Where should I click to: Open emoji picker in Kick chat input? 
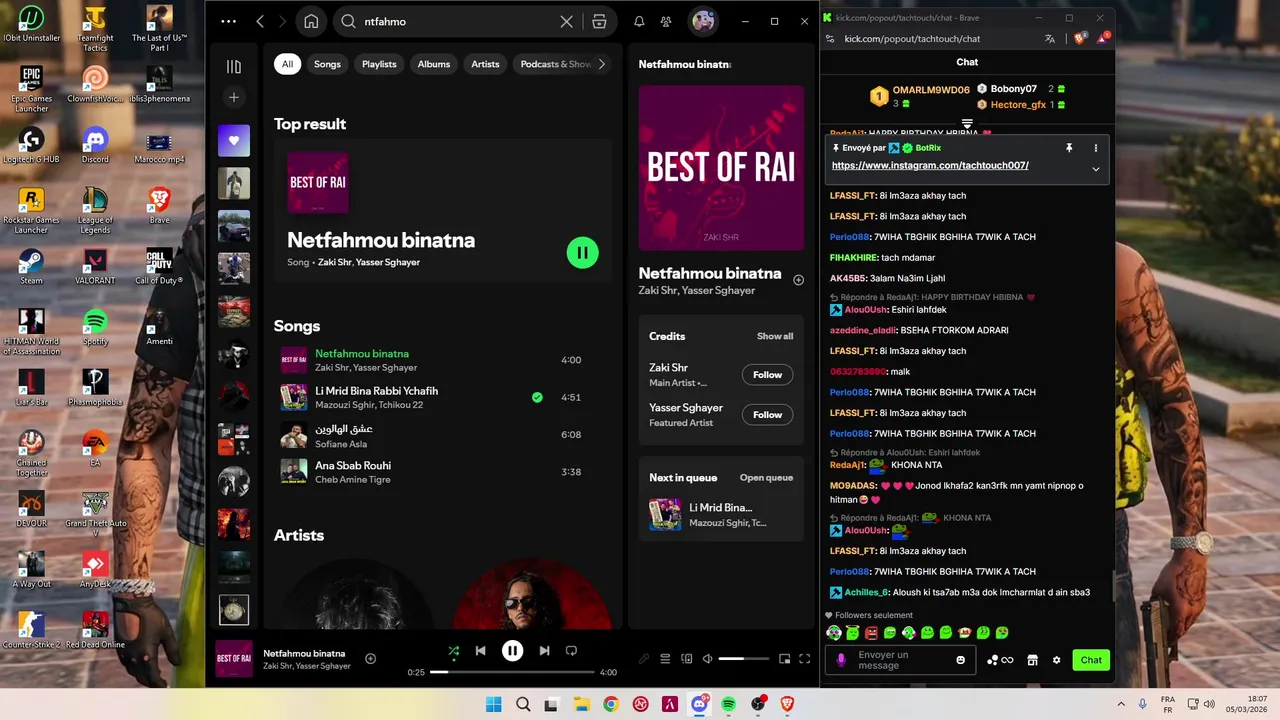coord(961,660)
